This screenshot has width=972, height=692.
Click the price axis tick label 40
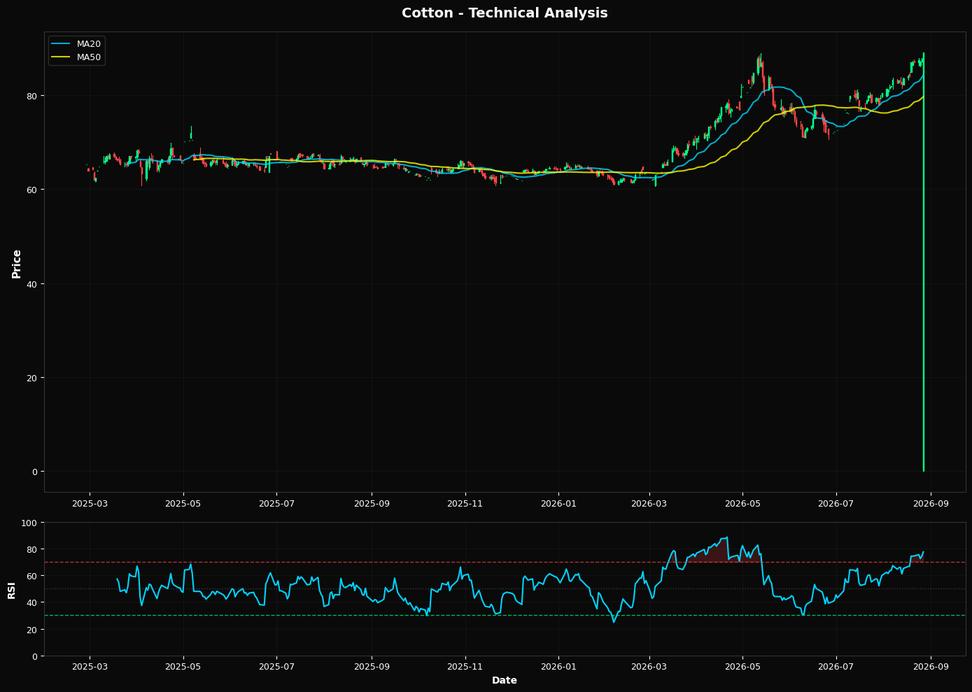click(33, 283)
